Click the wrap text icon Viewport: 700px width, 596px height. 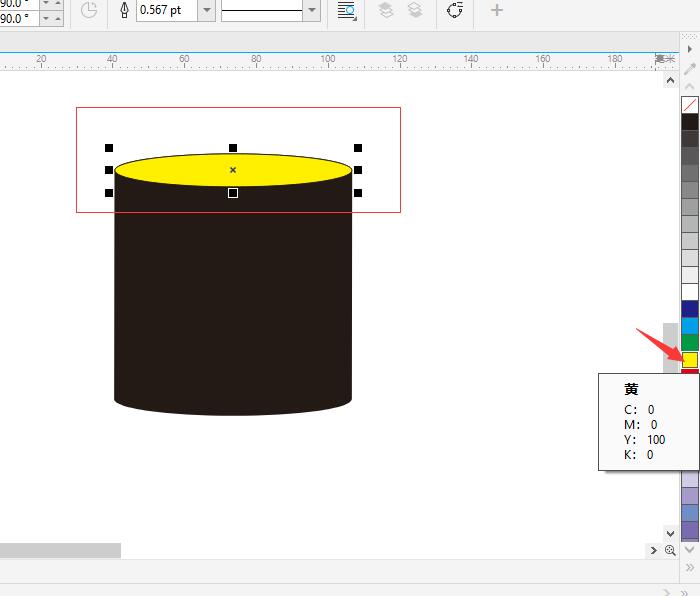346,10
